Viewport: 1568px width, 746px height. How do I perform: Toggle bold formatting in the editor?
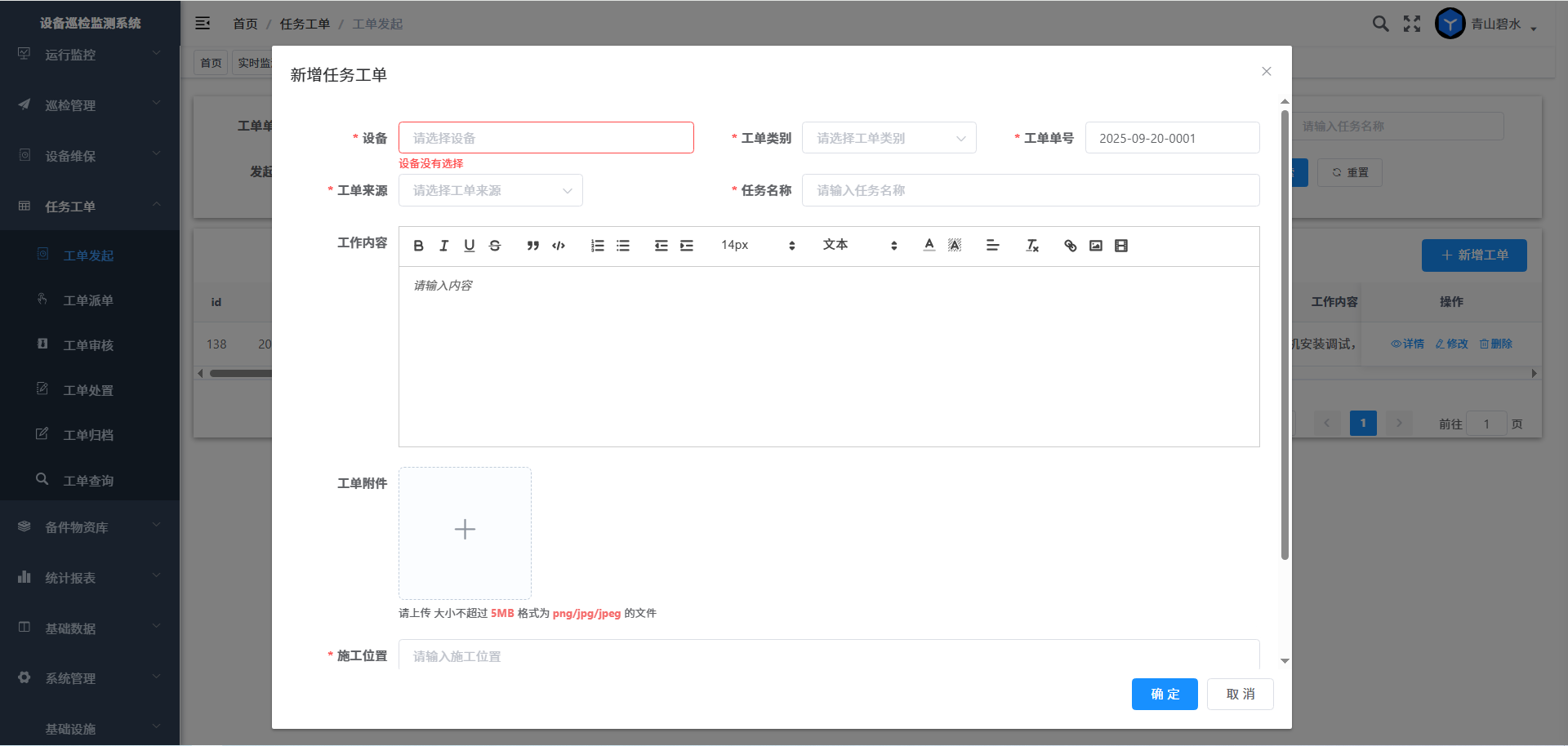tap(419, 246)
